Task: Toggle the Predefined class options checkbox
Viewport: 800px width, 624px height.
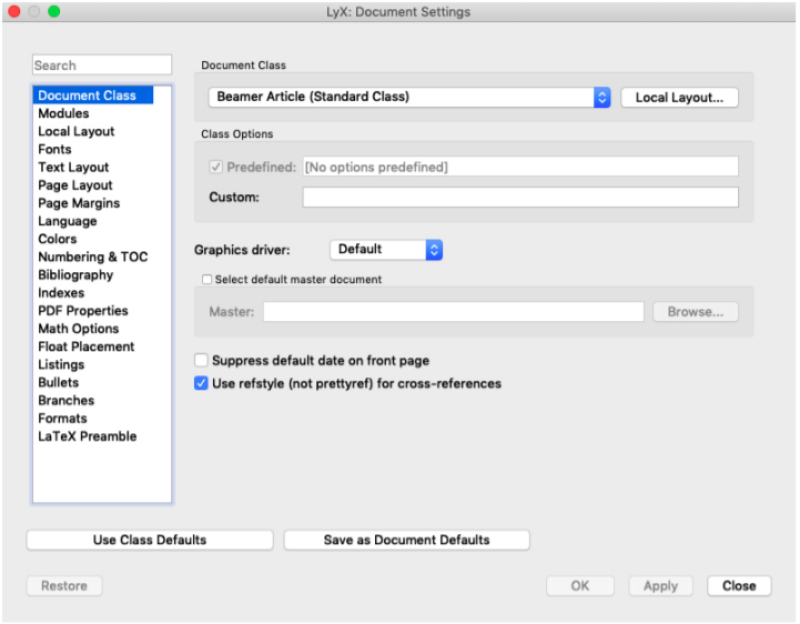Action: coord(216,167)
